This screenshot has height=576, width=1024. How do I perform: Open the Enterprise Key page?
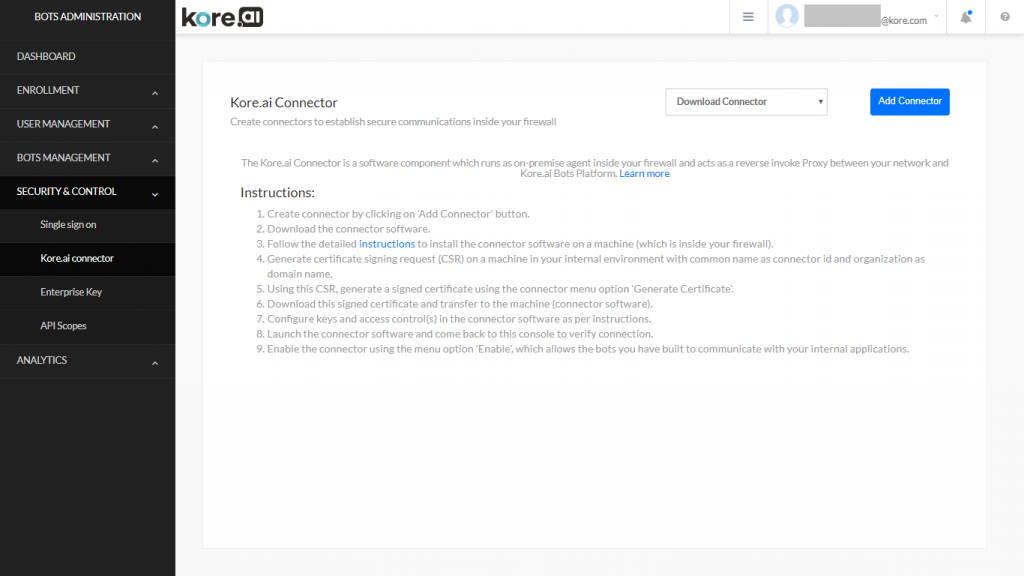point(72,292)
